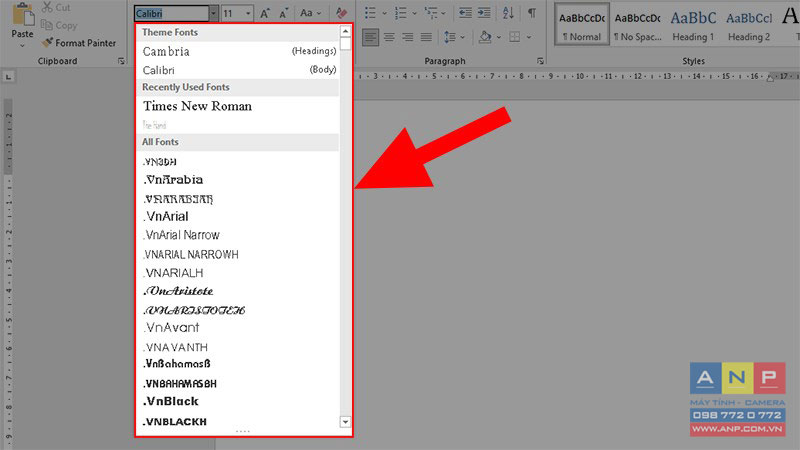Click the tab selector L ruler button
The image size is (800, 450).
coord(8,77)
